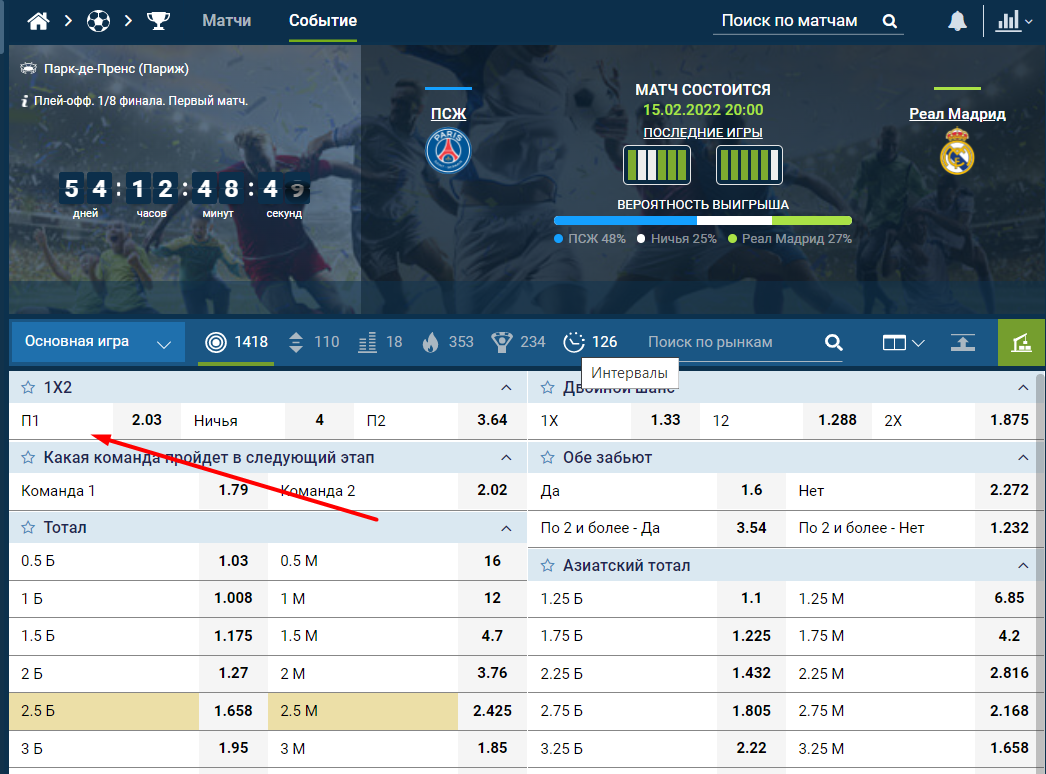Toggle favorite star for Азиатский тотал
Viewport: 1046px width, 774px height.
[547, 566]
